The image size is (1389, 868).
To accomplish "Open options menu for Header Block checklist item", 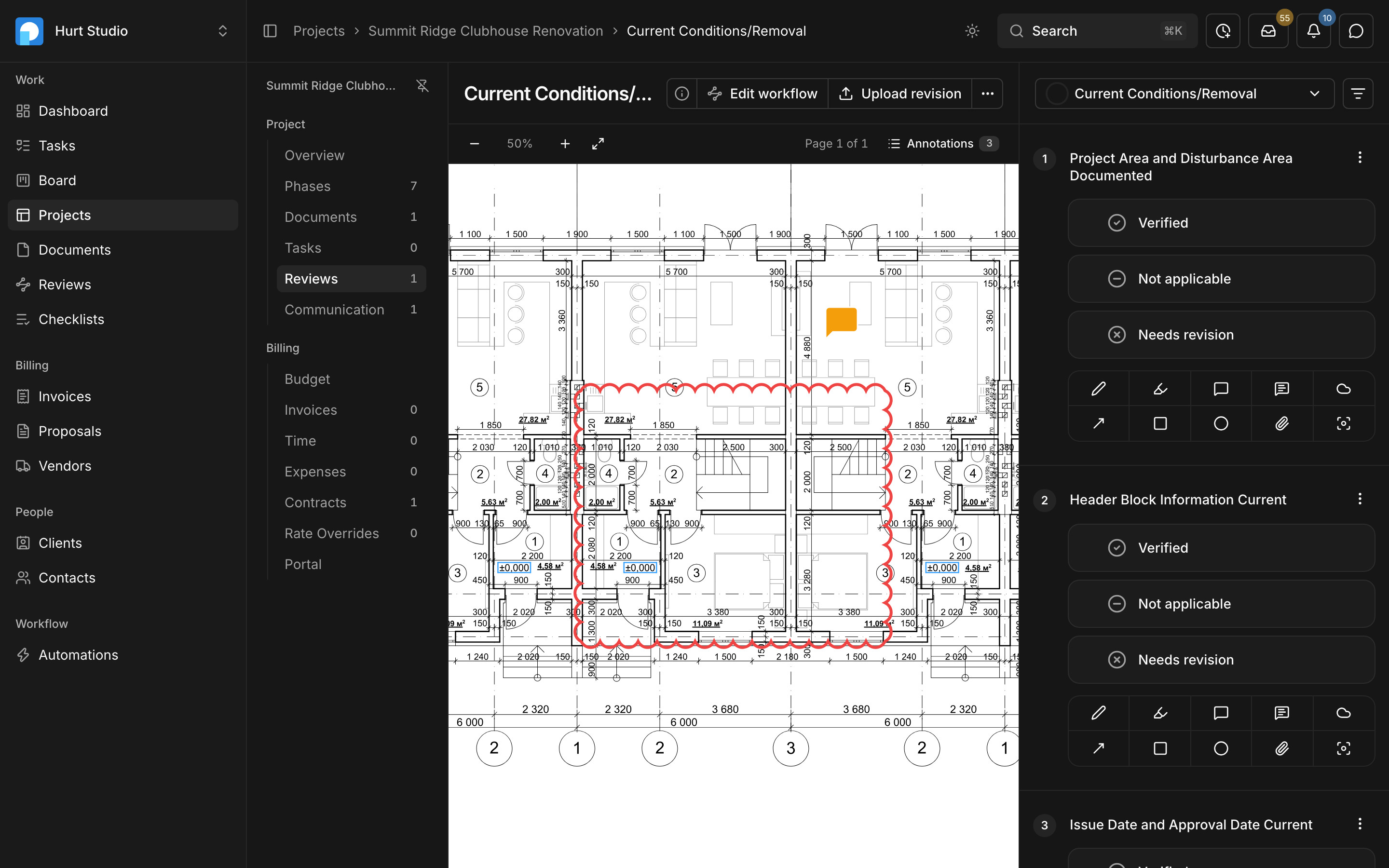I will coord(1359,499).
